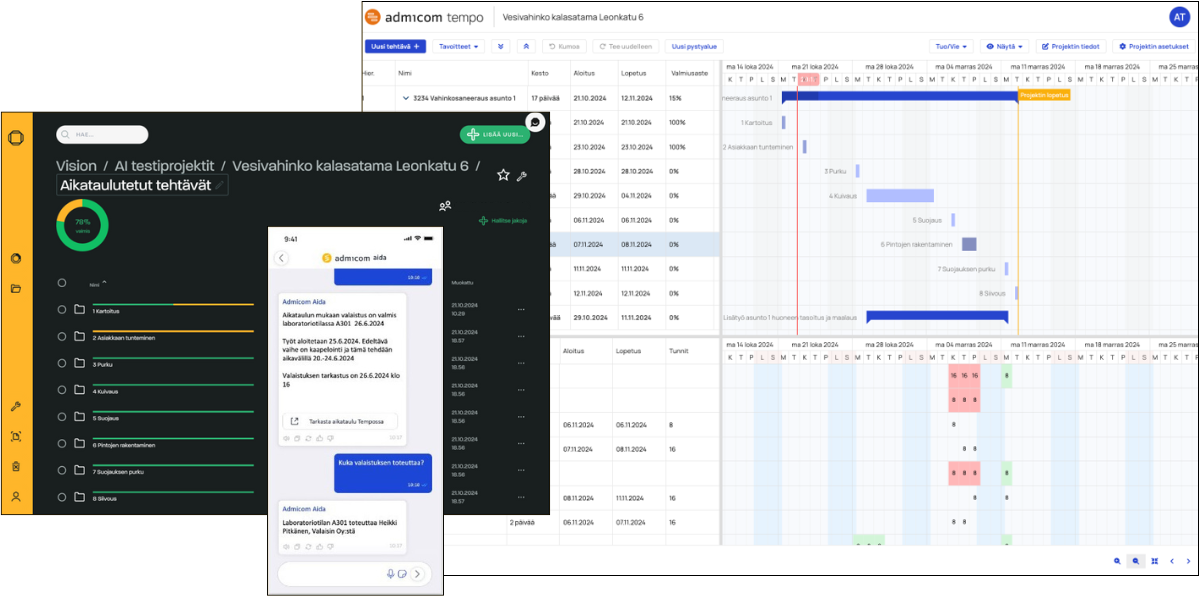Collapse the 3234 Vahinkosaneeraus asunto 1 row
The width and height of the screenshot is (1200, 597).
pyautogui.click(x=405, y=98)
